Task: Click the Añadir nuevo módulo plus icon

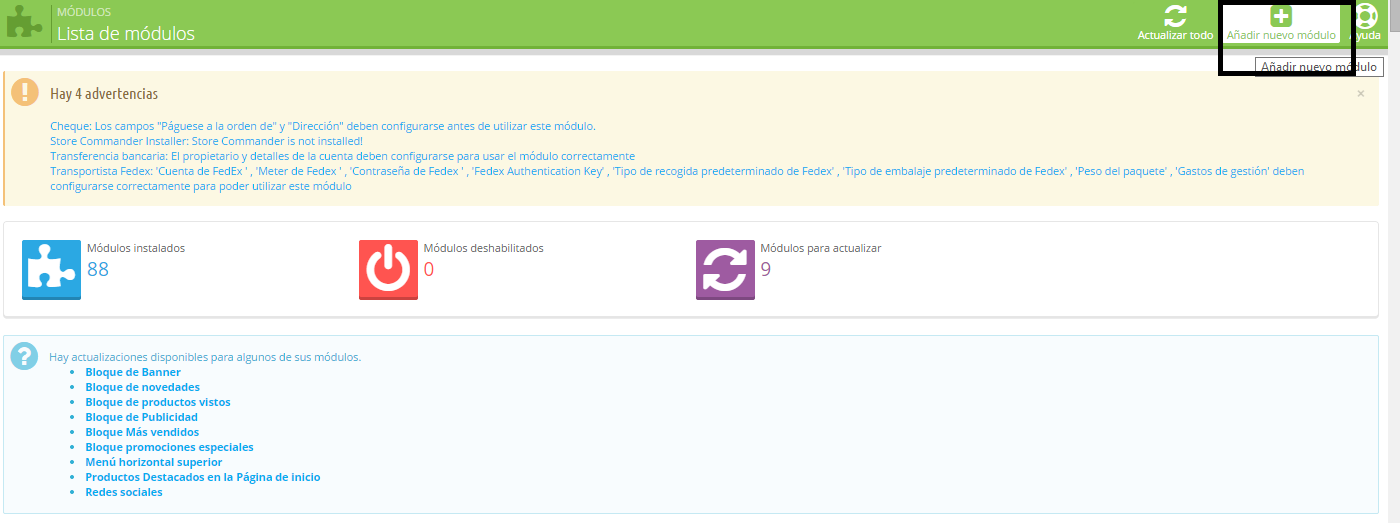Action: (1281, 17)
